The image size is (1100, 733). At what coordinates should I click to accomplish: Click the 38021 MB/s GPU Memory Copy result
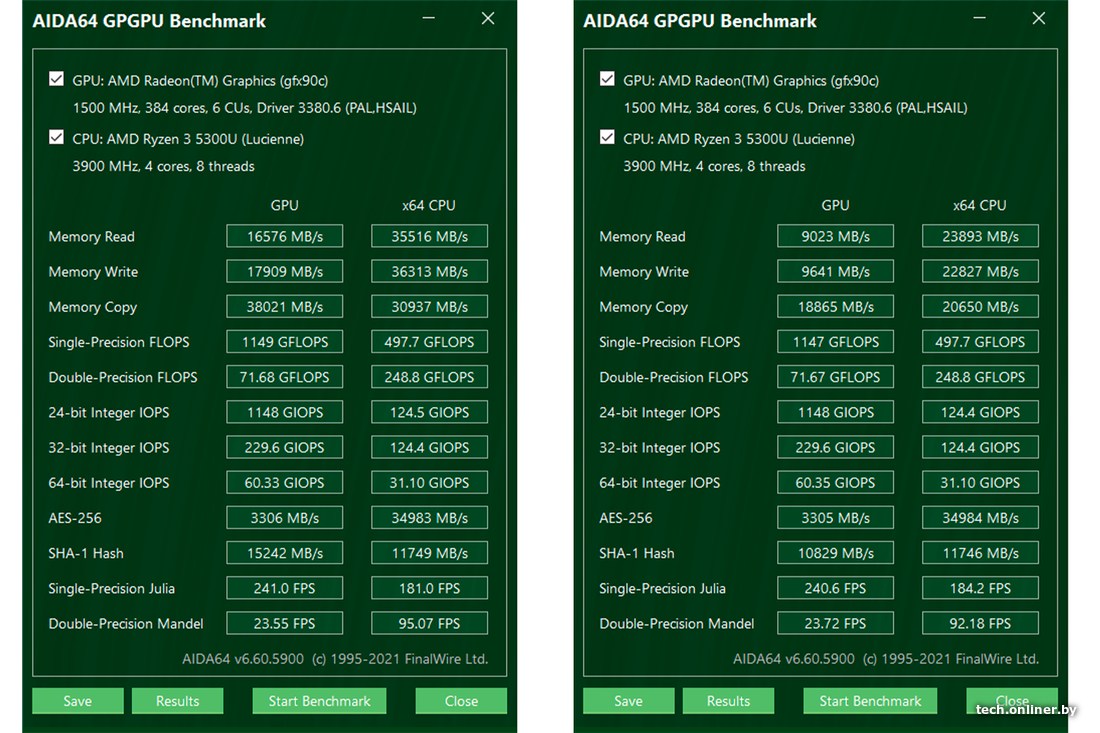point(284,307)
